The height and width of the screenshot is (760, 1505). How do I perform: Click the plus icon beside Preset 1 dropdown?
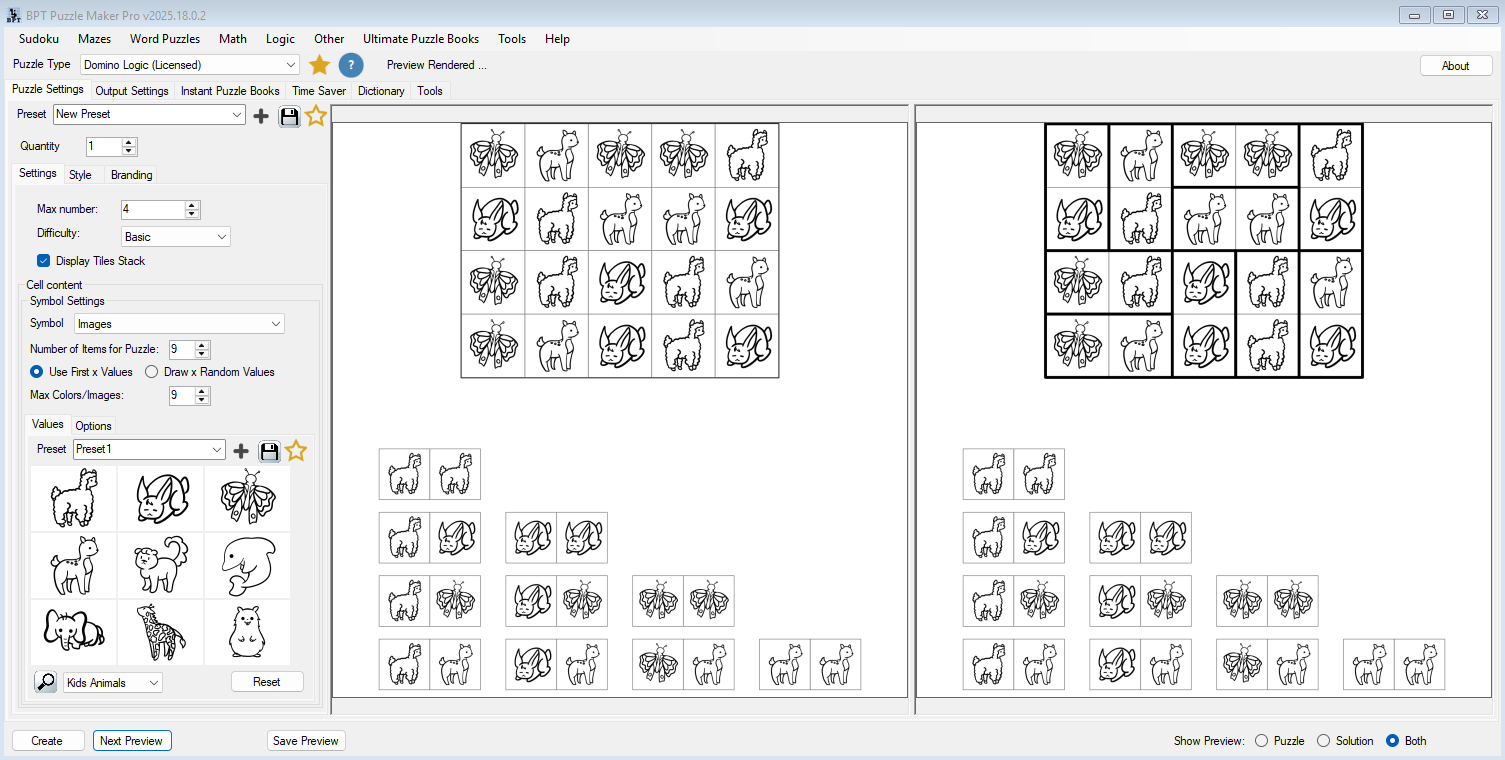(x=241, y=451)
